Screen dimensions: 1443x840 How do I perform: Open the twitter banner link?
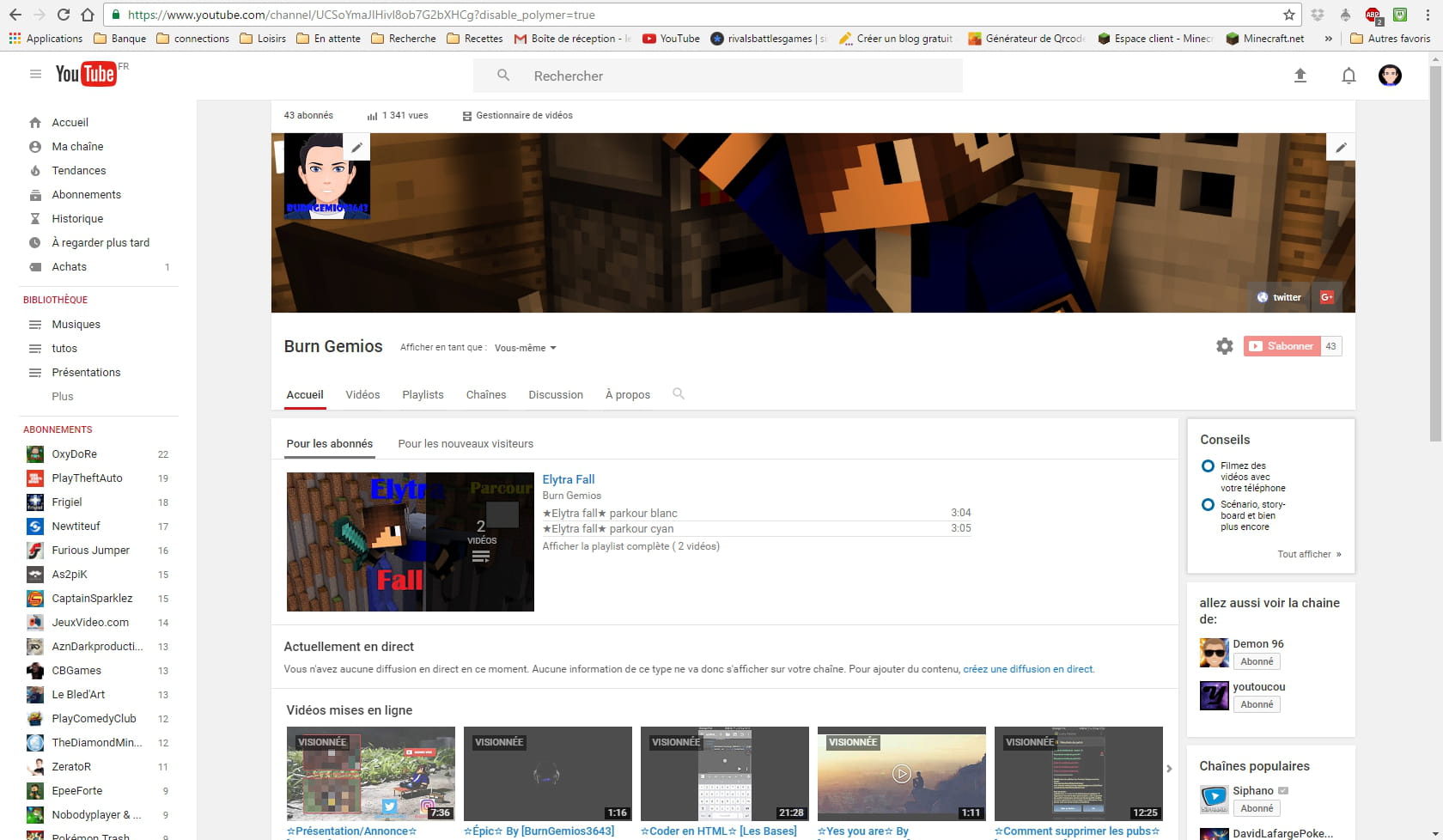click(1279, 297)
